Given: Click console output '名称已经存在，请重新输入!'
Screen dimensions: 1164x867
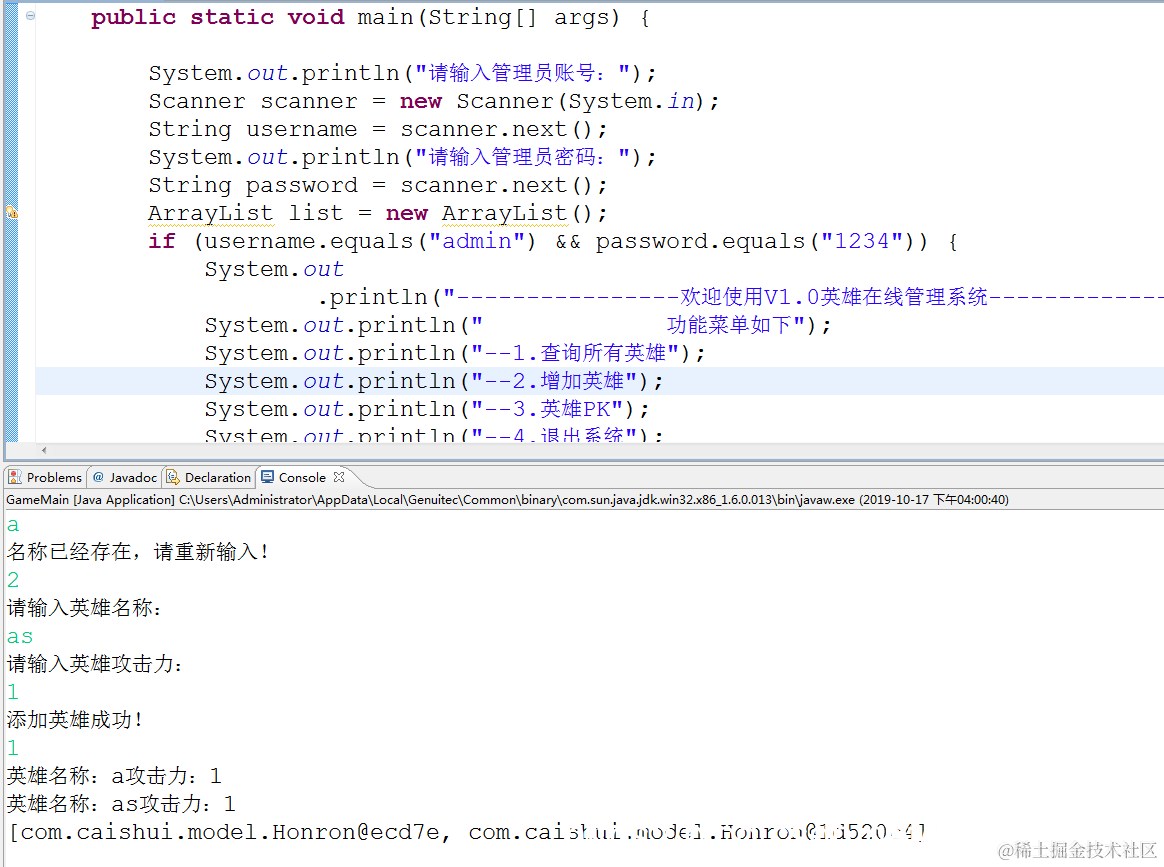Looking at the screenshot, I should coord(138,552).
